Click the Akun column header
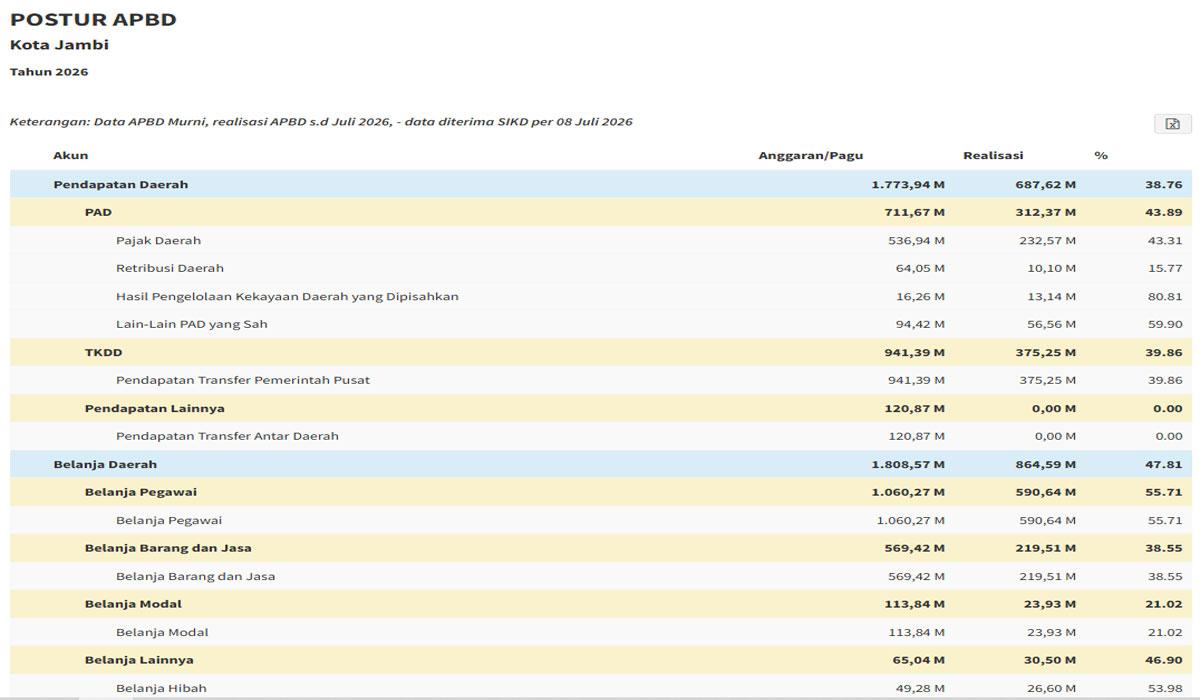 tap(71, 156)
